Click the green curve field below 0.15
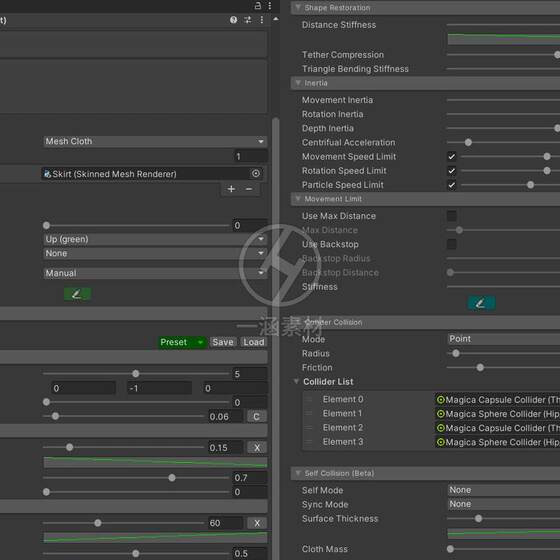 pos(155,462)
